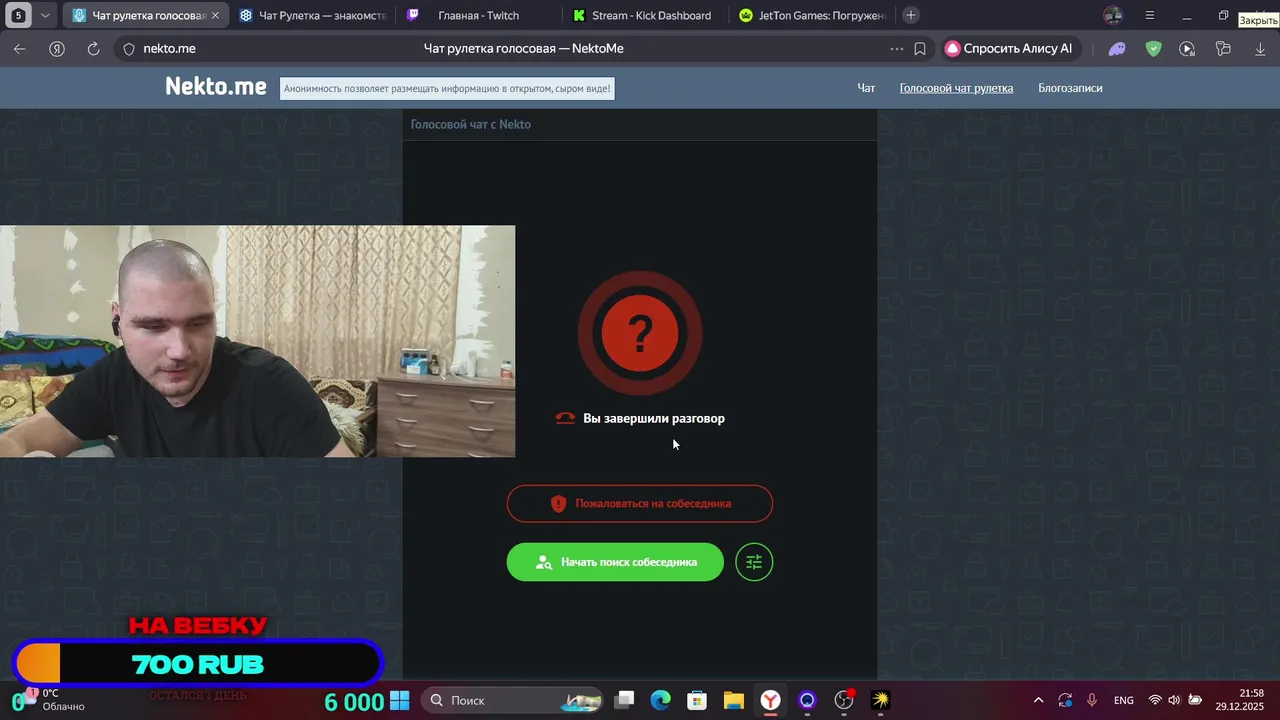The height and width of the screenshot is (720, 1280).
Task: Open the Блогозаписи link
Action: click(x=1070, y=88)
